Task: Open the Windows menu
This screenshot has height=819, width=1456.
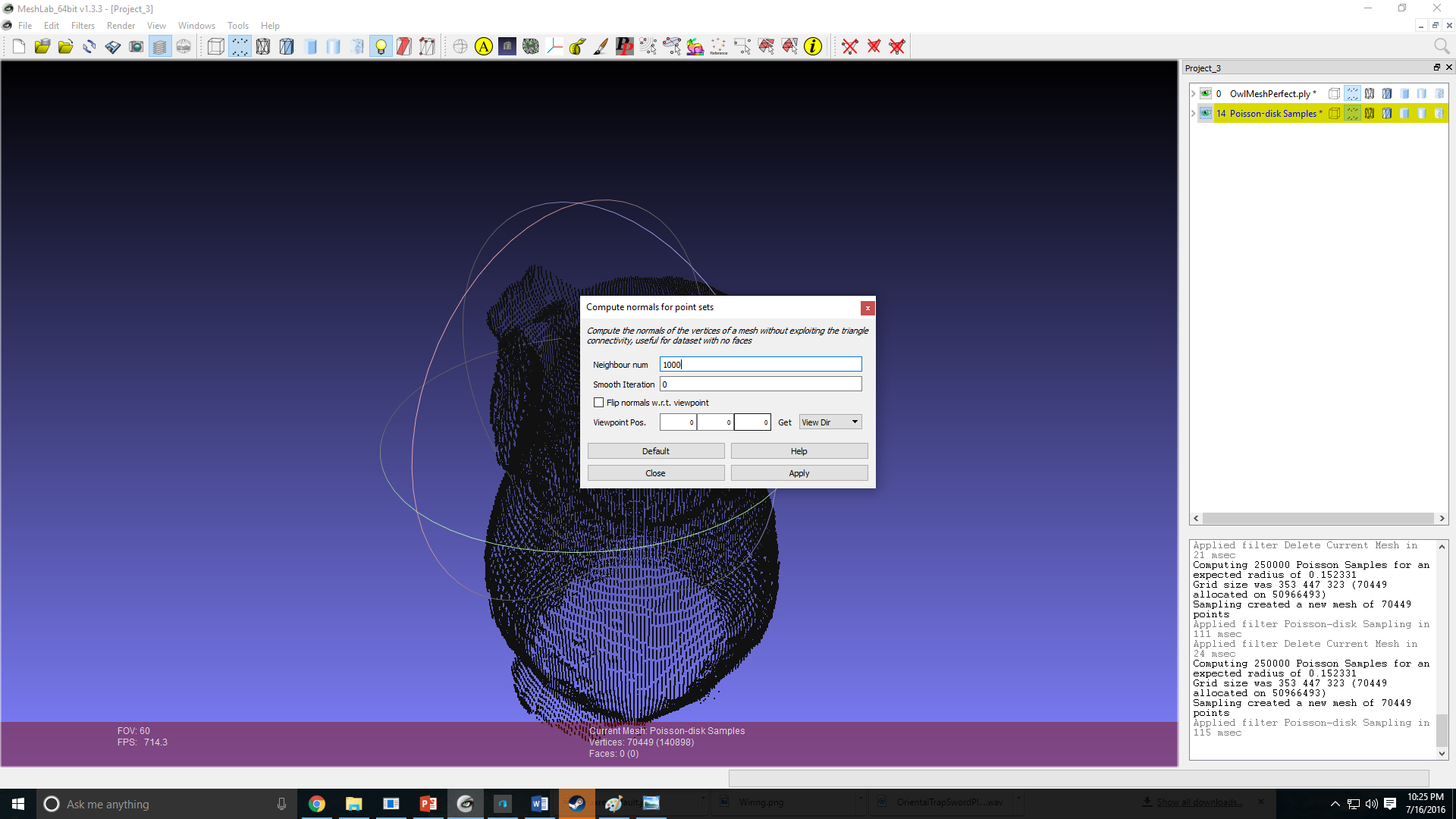Action: click(x=197, y=26)
